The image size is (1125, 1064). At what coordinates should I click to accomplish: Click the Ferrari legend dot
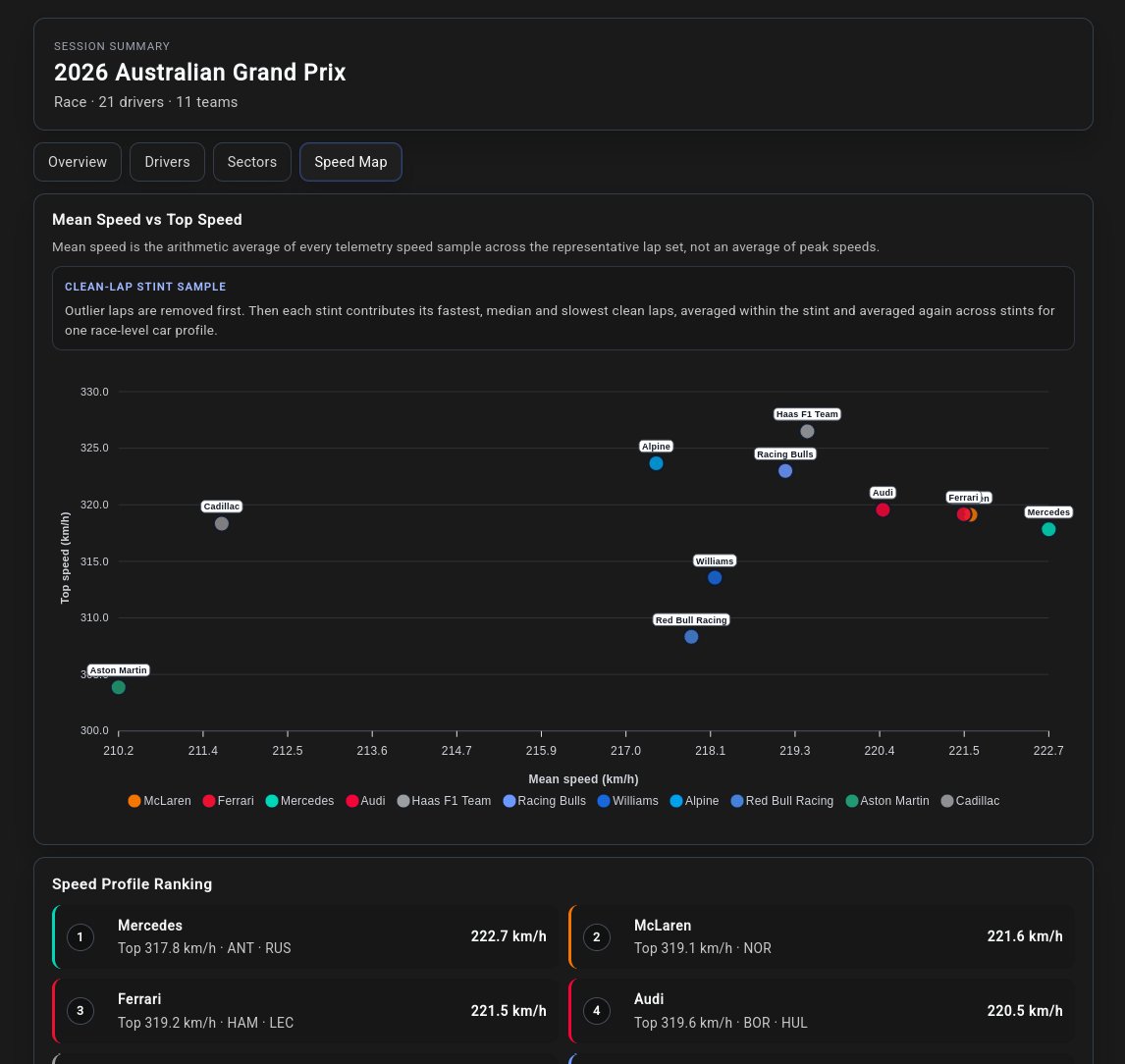[208, 801]
